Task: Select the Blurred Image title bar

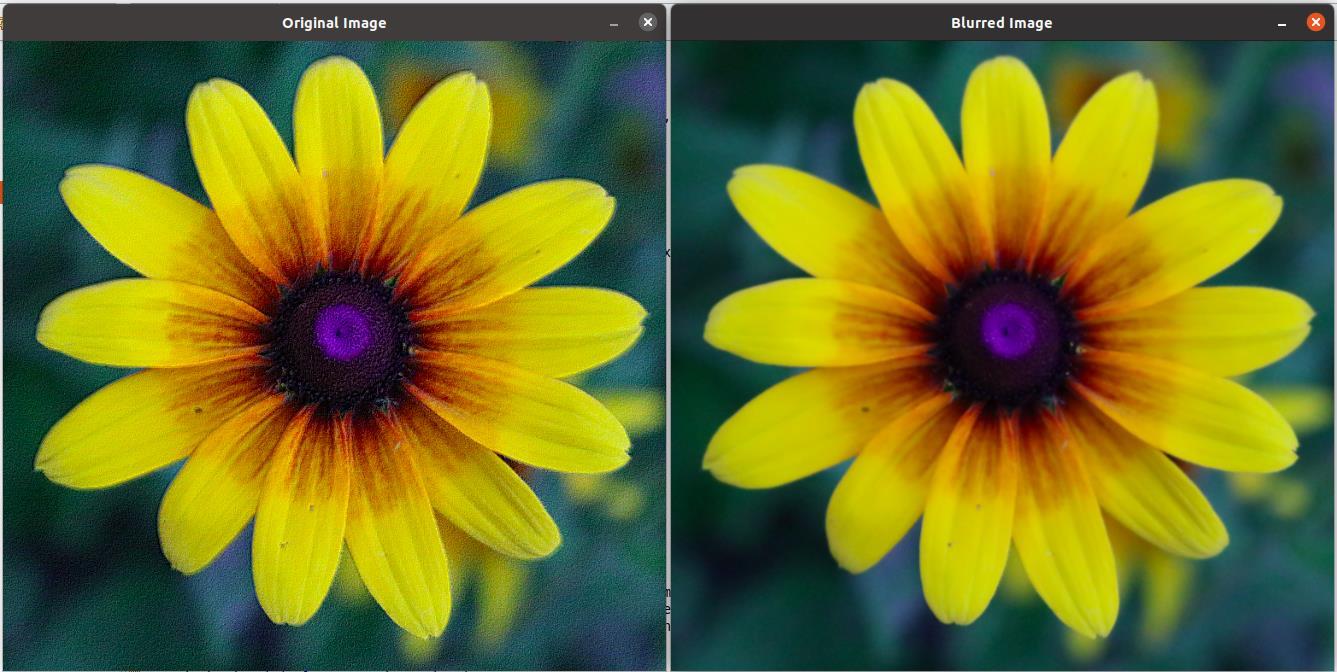Action: pos(1002,22)
